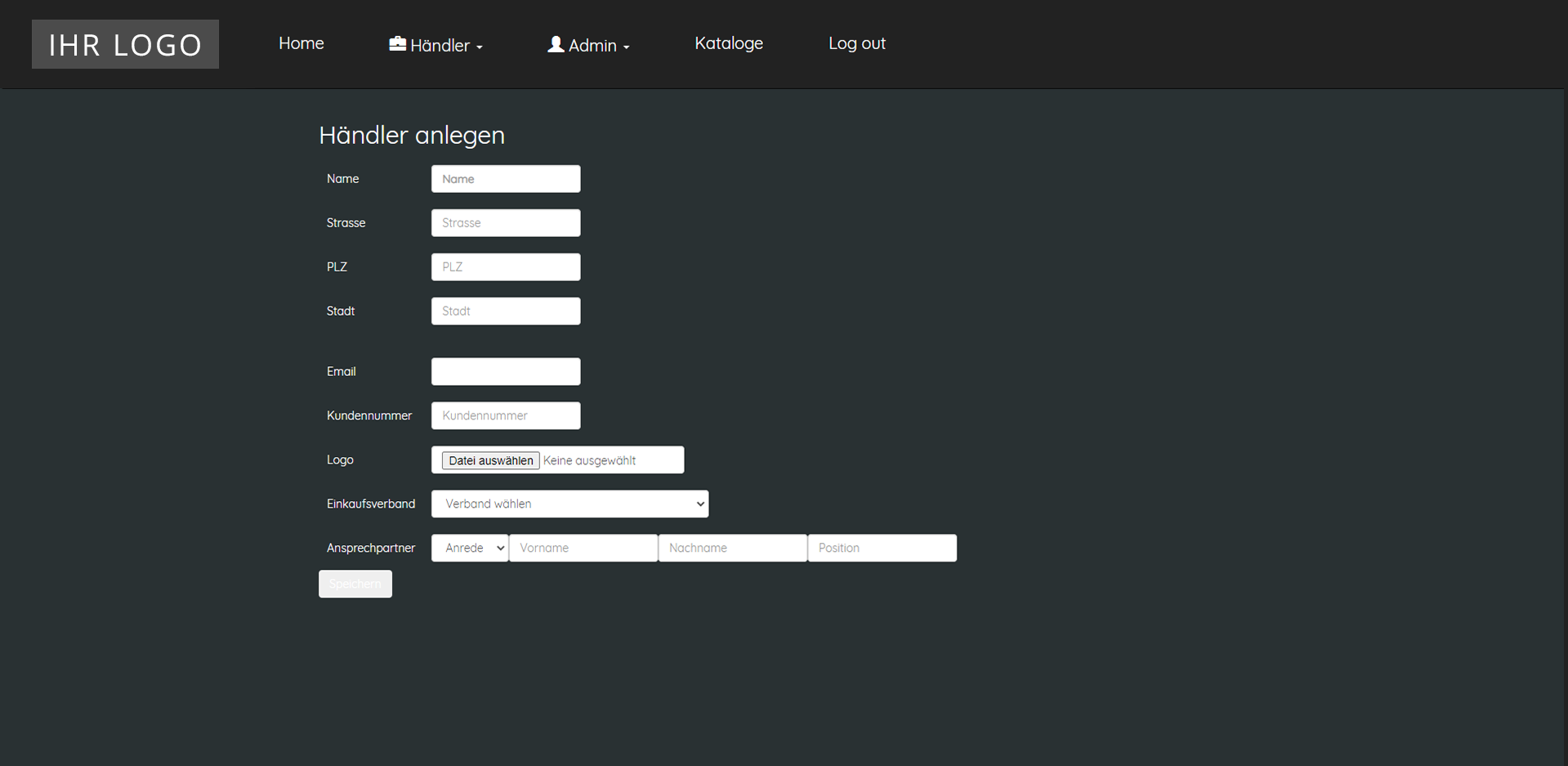Open the Verband wählen dropdown

tap(570, 504)
